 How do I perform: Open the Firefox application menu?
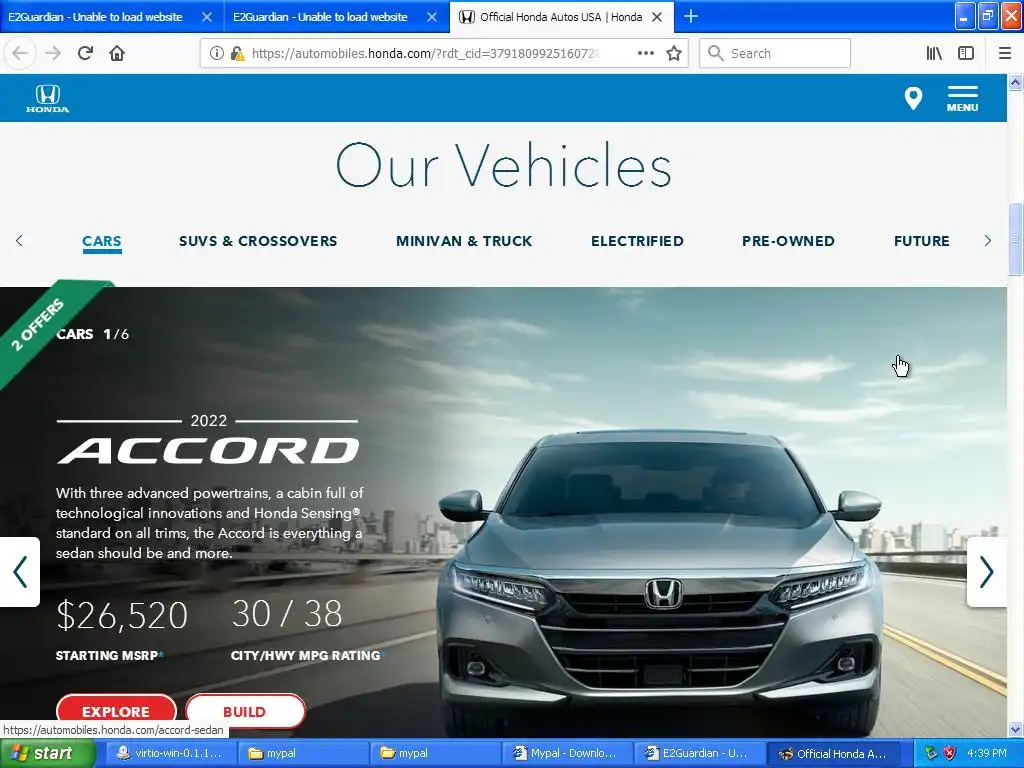click(1005, 53)
